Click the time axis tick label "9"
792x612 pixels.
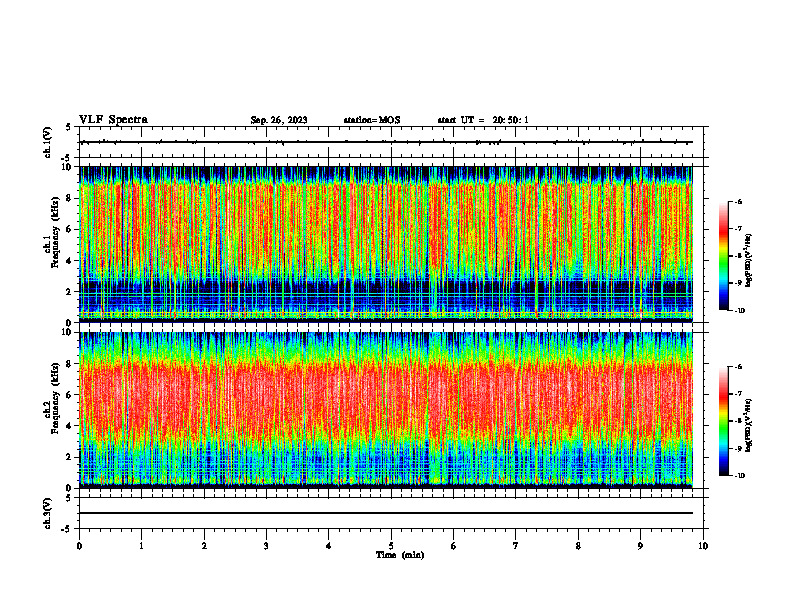(x=640, y=546)
